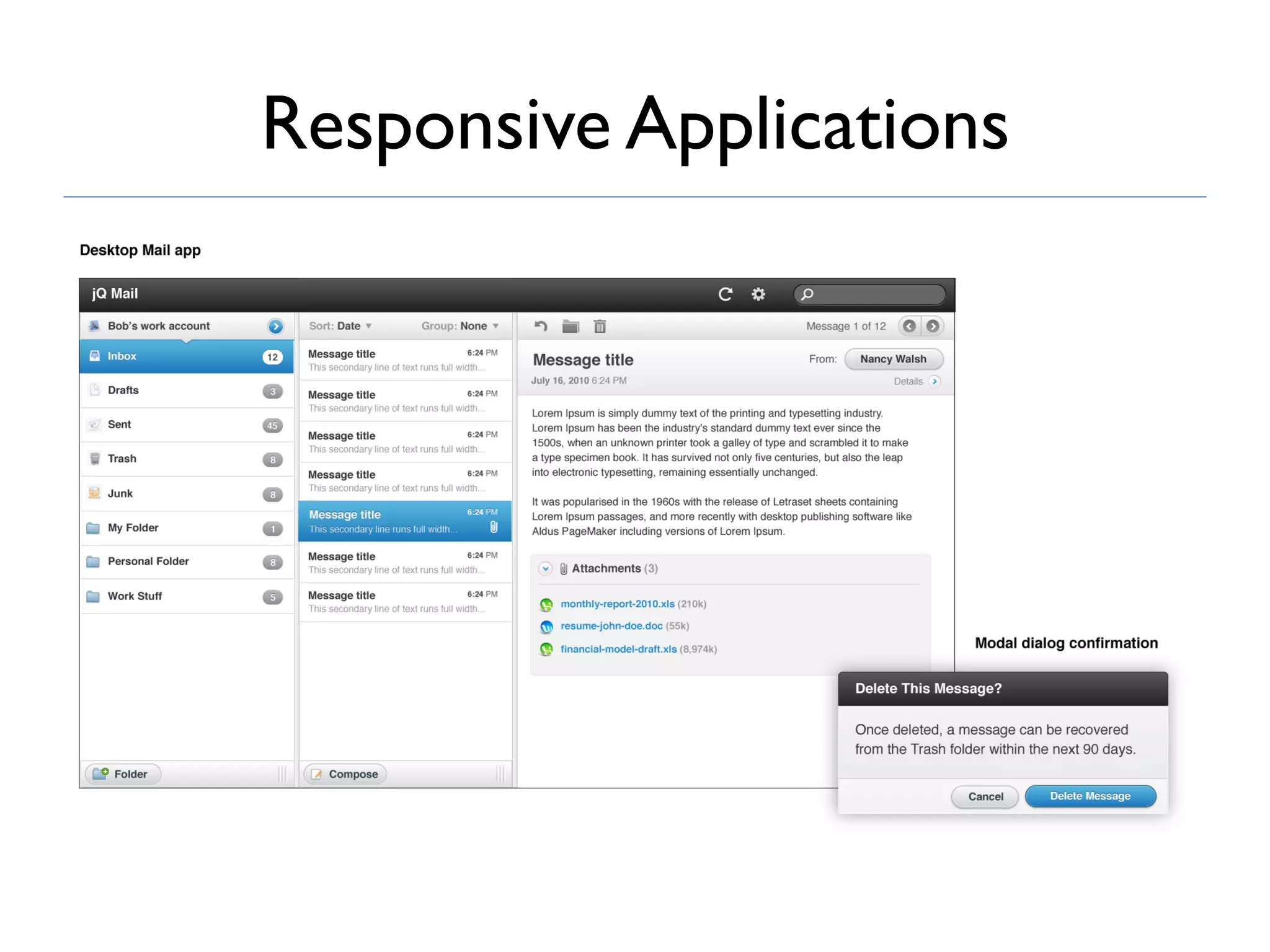Go to previous message arrow
Viewport: 1270px width, 952px height.
click(910, 326)
